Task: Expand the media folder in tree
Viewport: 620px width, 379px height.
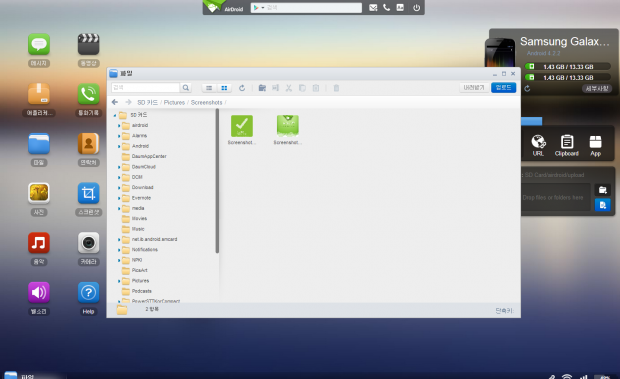Action: point(119,208)
